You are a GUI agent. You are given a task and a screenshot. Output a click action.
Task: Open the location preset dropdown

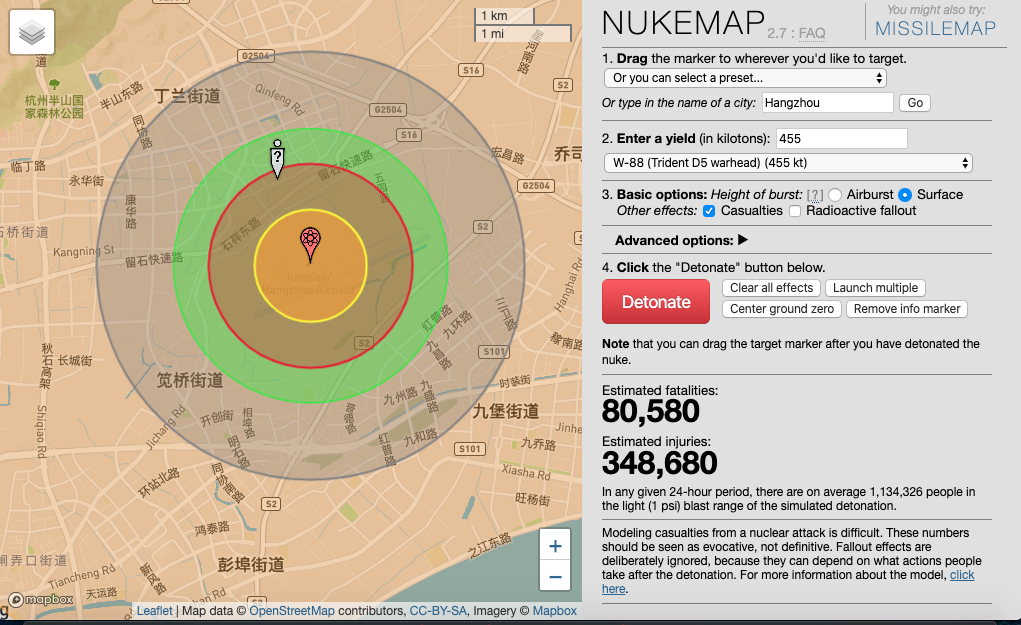tap(745, 78)
